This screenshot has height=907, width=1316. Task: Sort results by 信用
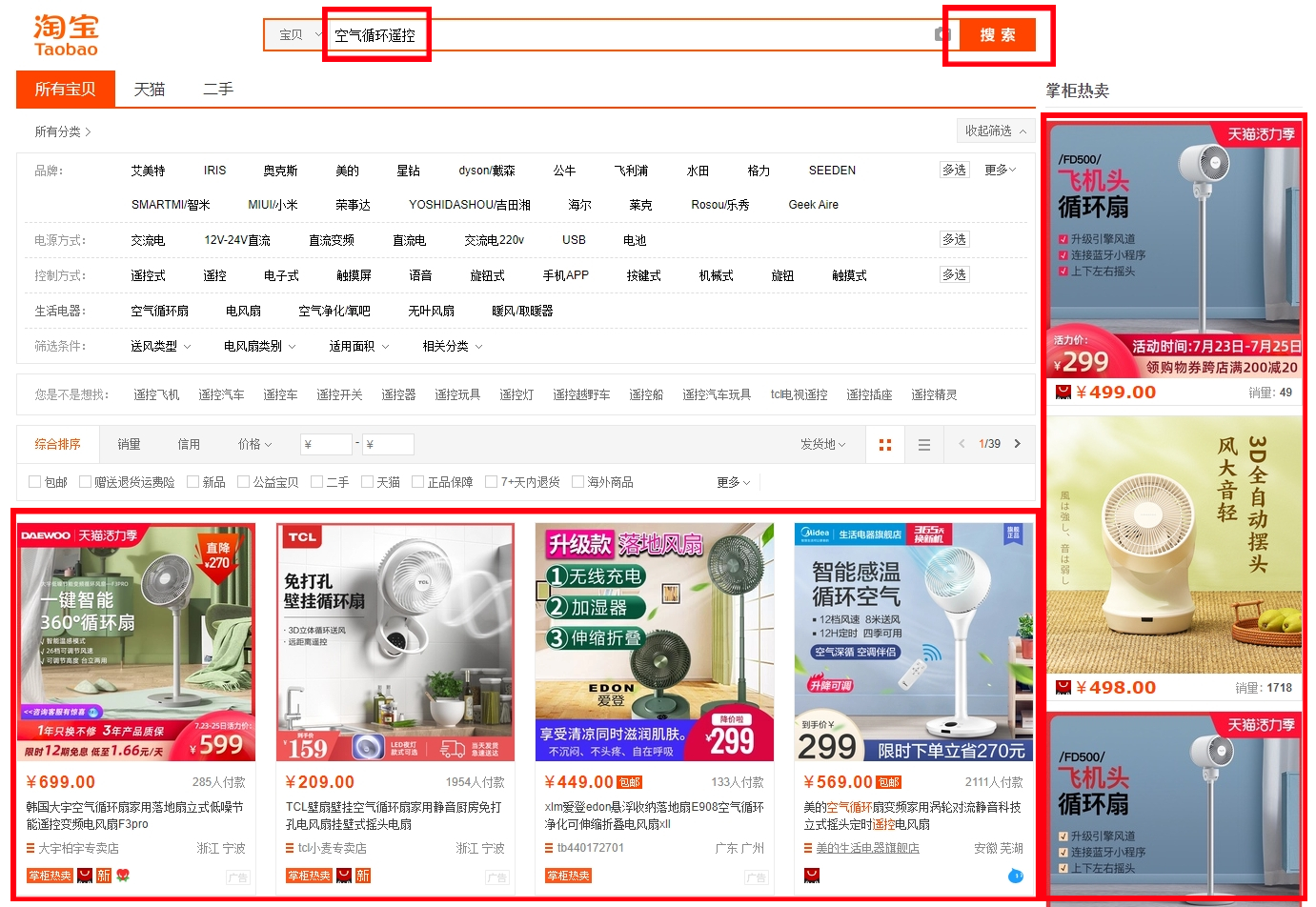189,444
